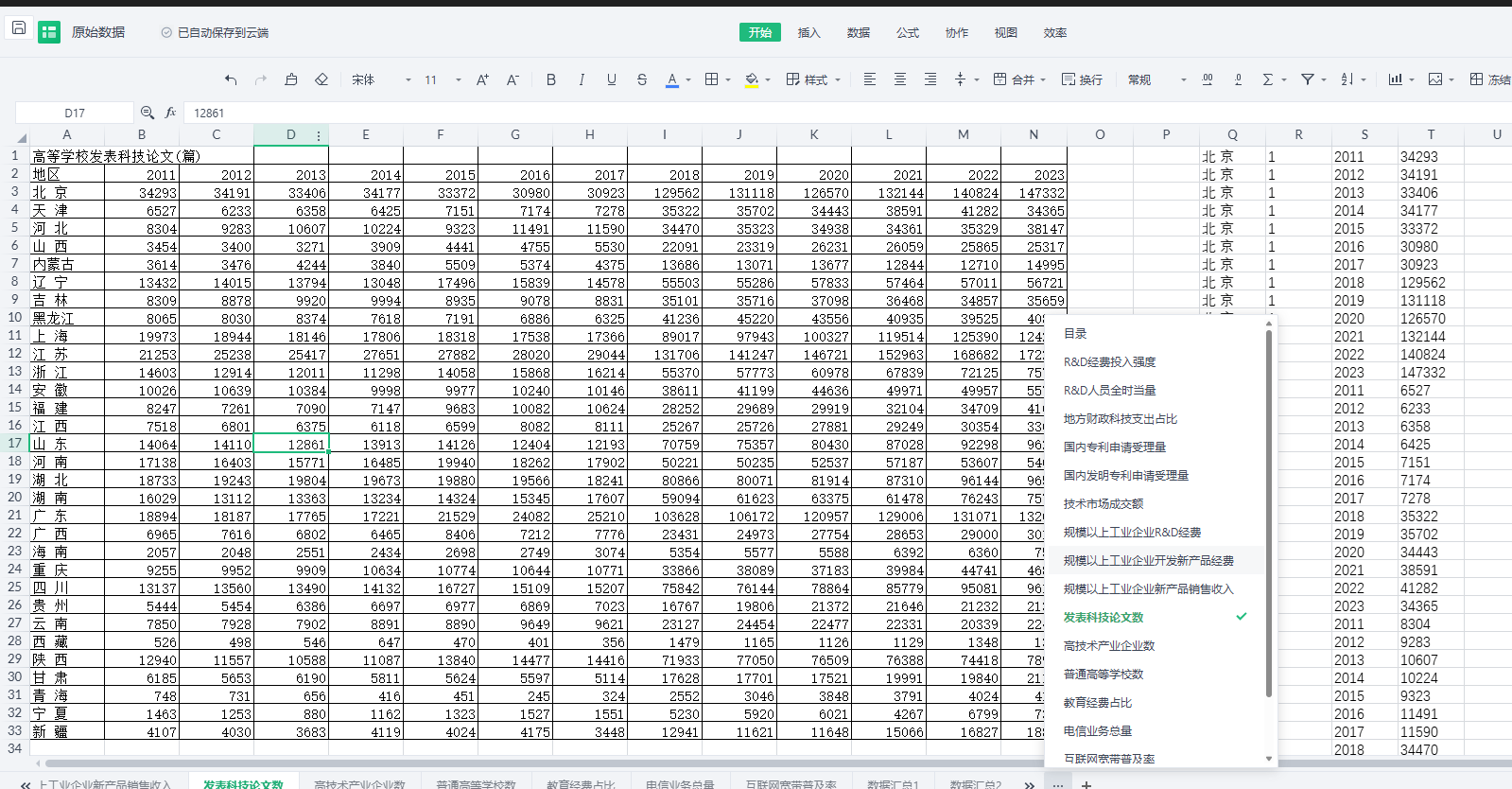Image resolution: width=1512 pixels, height=789 pixels.
Task: Expand the 合并 merge dropdown arrow
Action: [1043, 80]
